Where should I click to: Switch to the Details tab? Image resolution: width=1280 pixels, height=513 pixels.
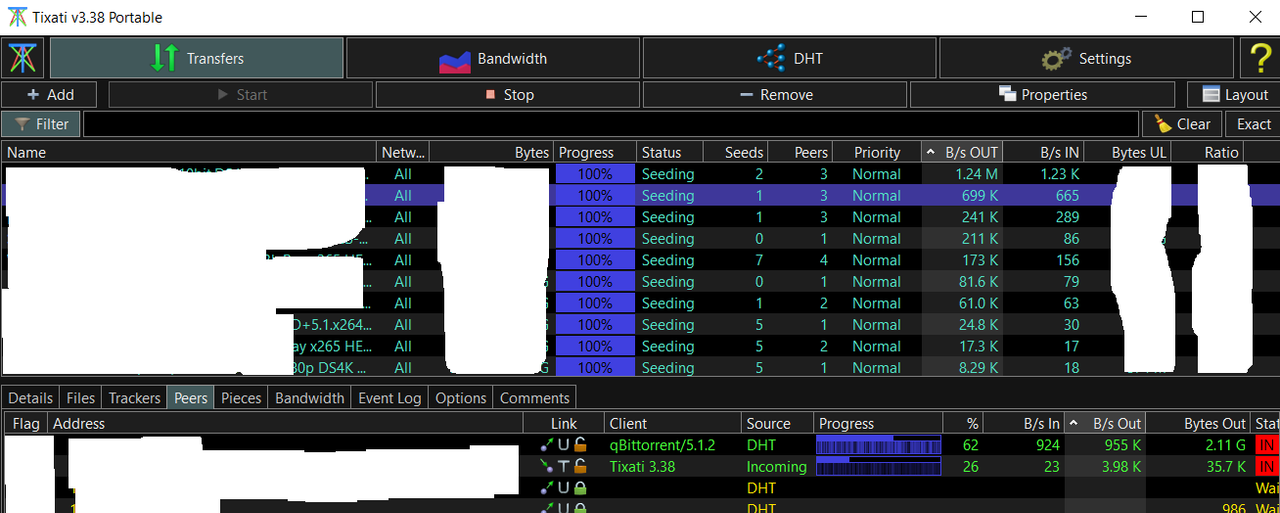pyautogui.click(x=31, y=397)
